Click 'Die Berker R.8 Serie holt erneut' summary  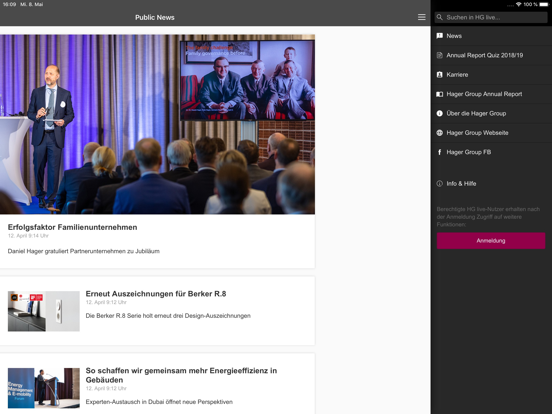168,316
